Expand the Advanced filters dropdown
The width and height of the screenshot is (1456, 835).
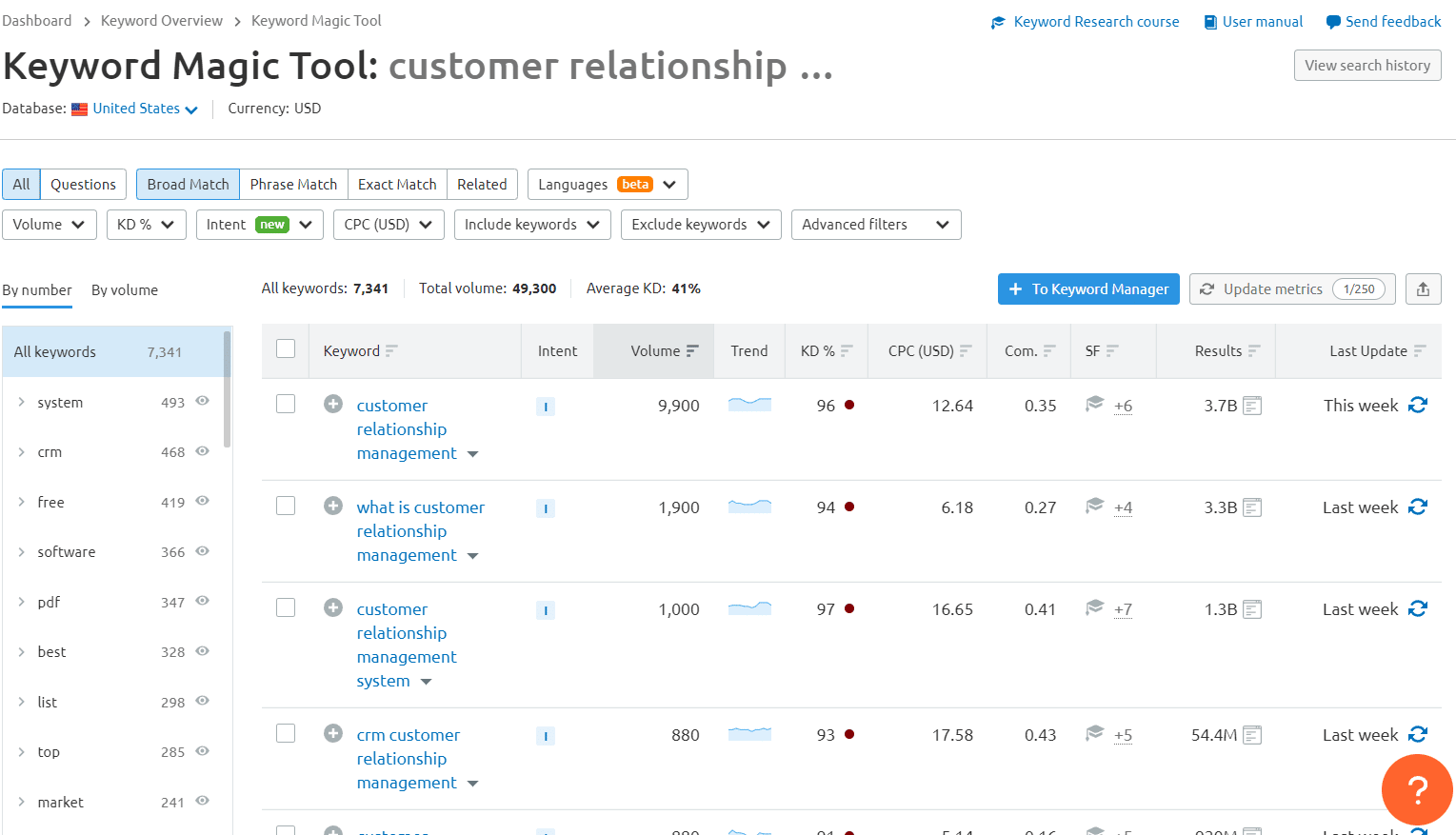876,225
